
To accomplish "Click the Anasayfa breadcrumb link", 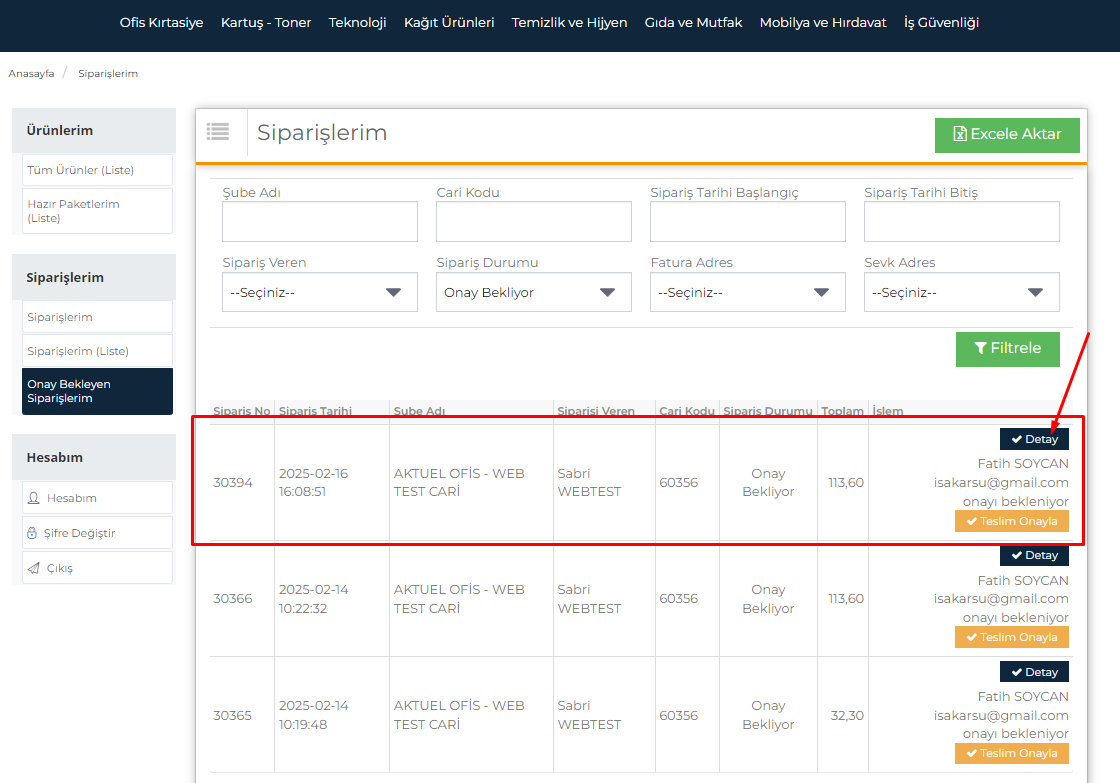I will click(31, 74).
